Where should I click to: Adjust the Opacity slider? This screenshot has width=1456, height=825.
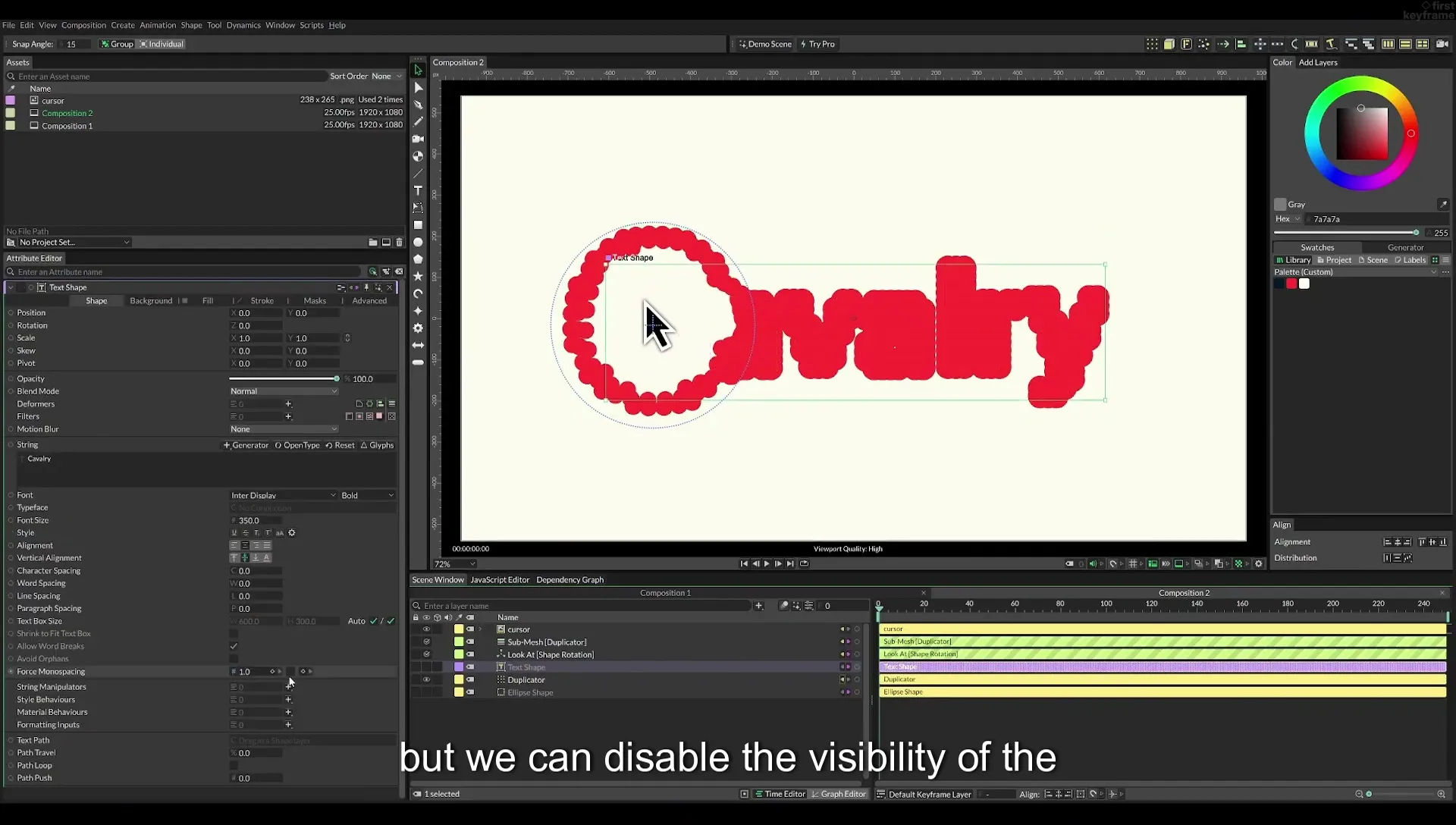pyautogui.click(x=284, y=378)
